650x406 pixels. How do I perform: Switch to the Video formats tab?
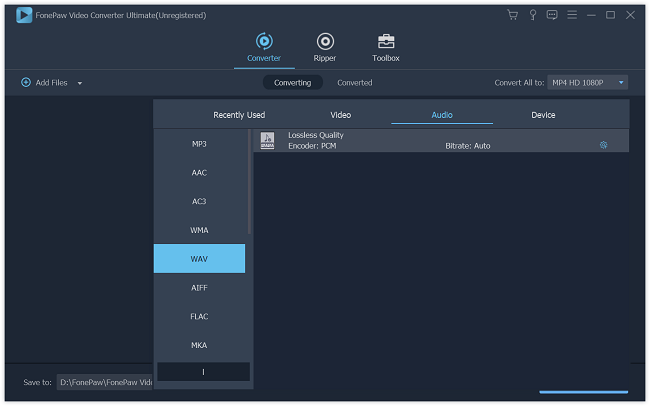340,115
